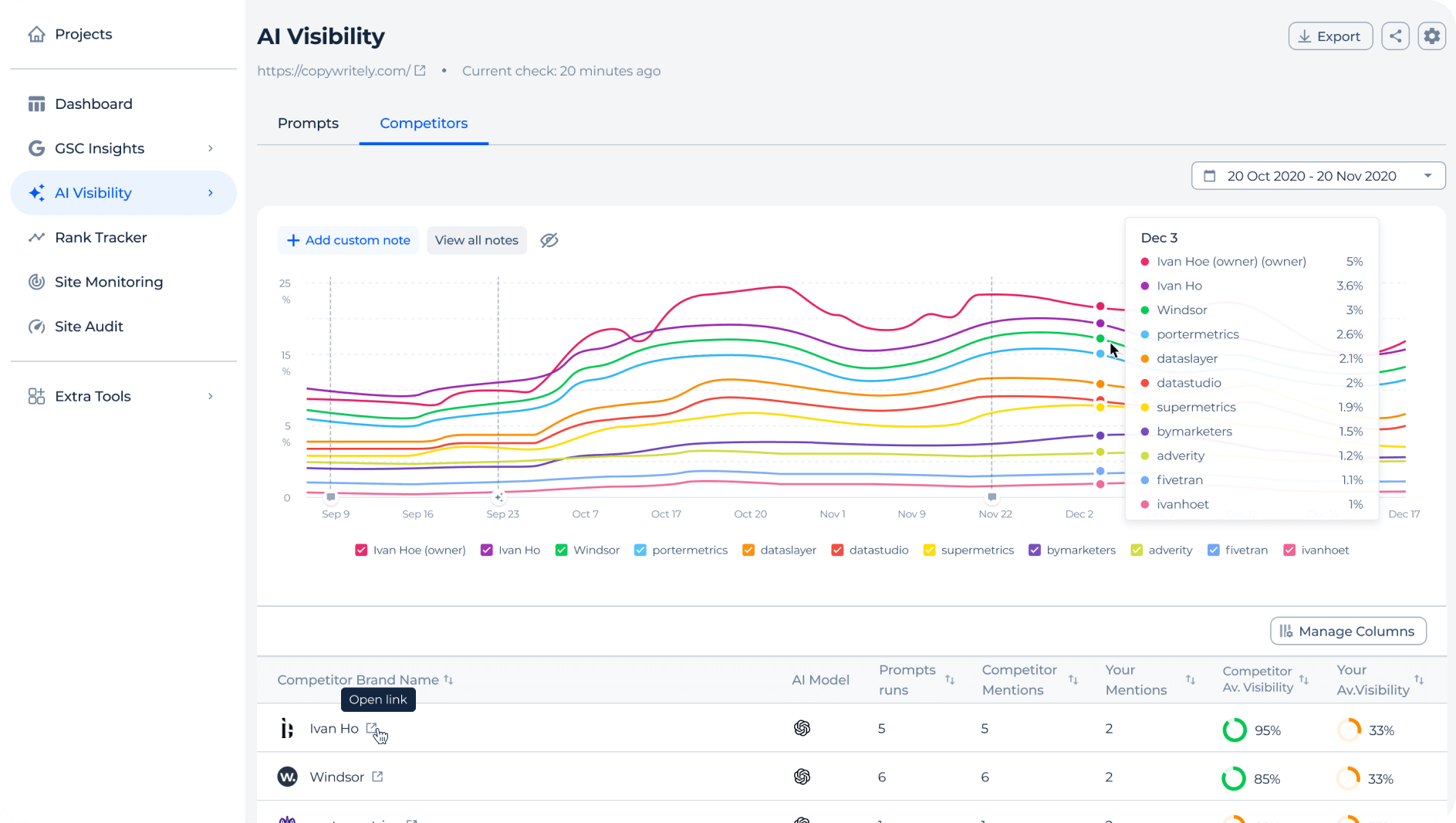Switch to the Prompts tab
This screenshot has height=823, width=1456.
[x=308, y=123]
